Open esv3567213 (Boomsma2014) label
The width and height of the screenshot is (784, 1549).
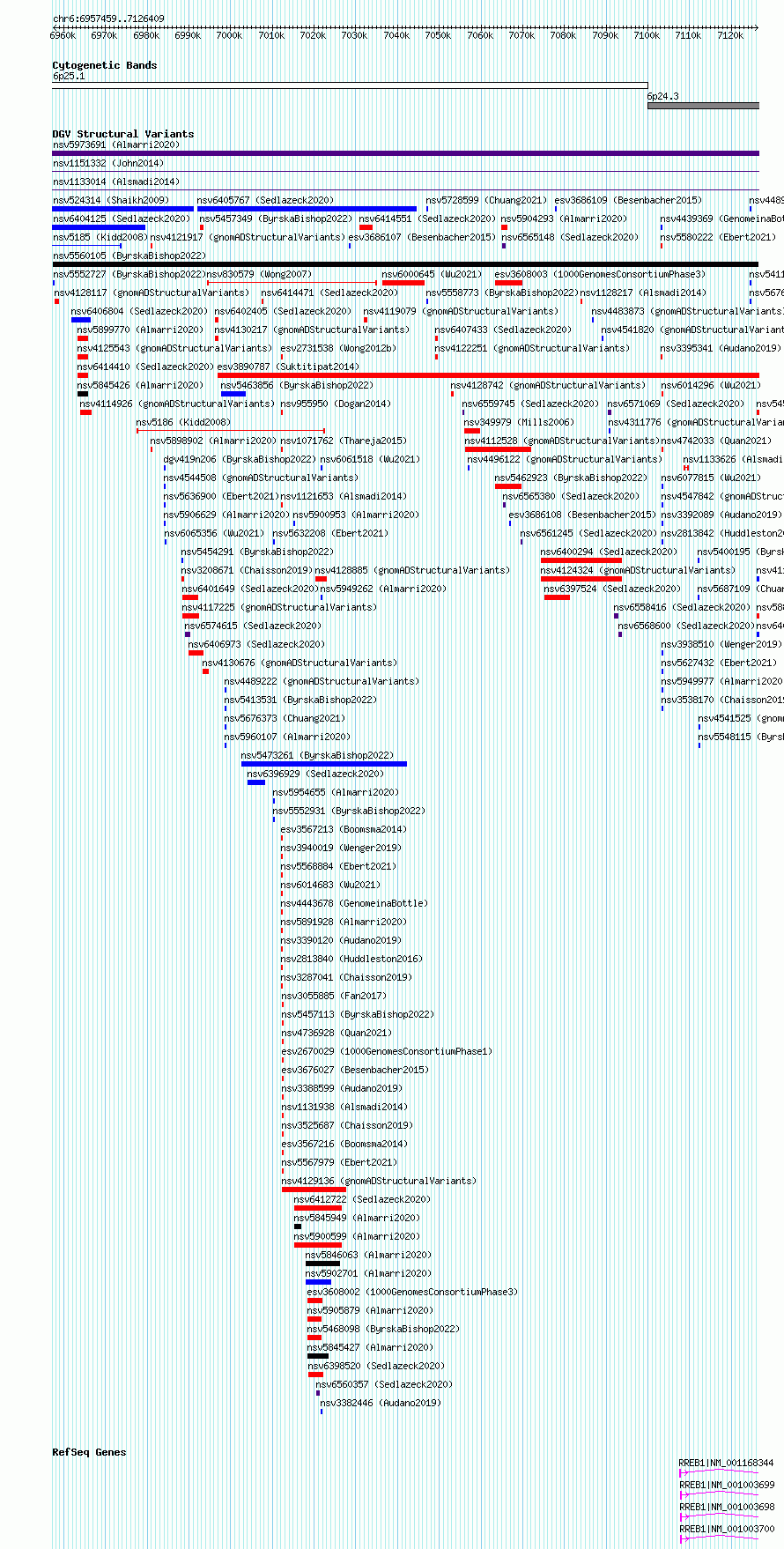coord(344,829)
